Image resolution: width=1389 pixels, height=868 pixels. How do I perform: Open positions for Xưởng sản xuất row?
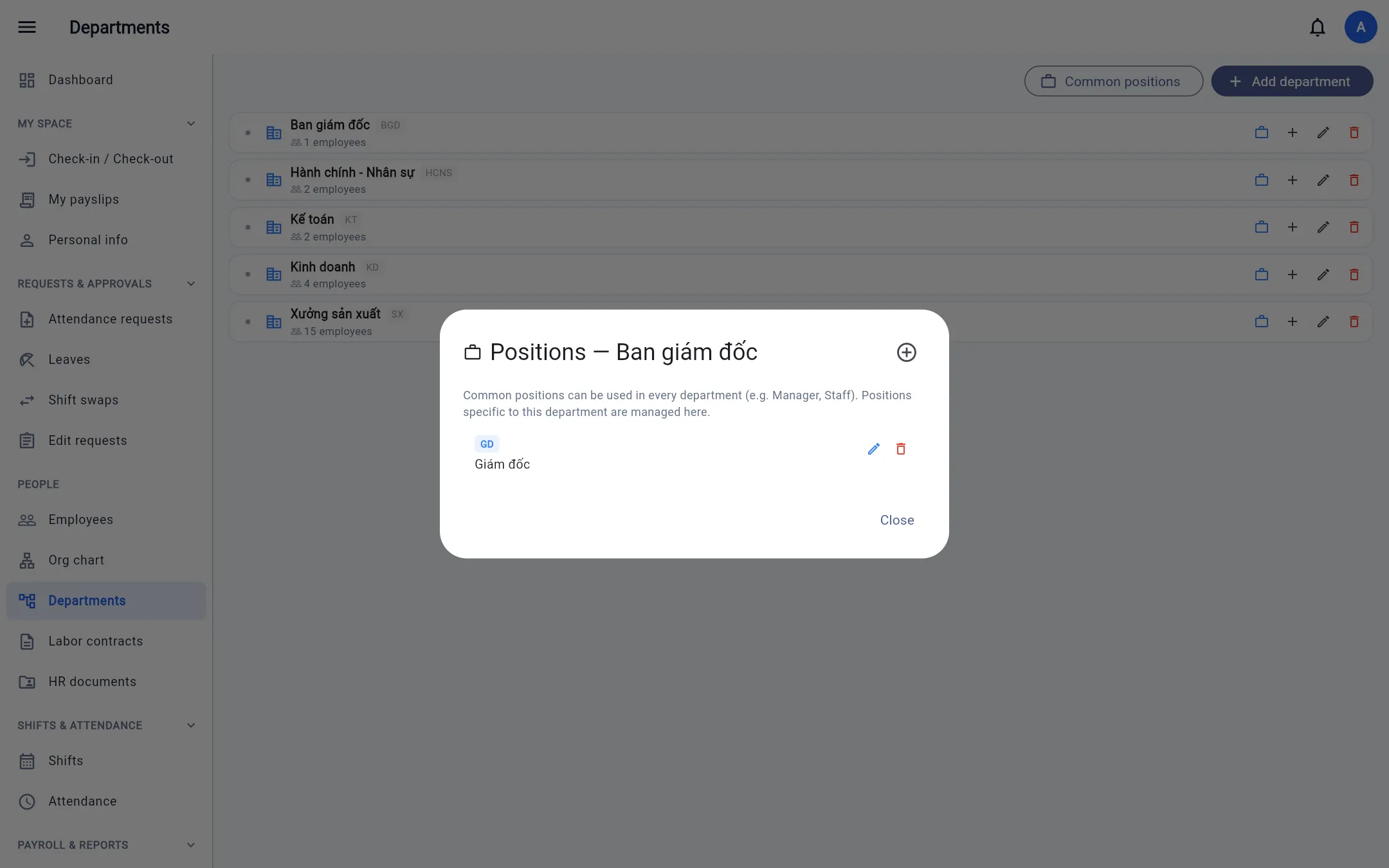[1262, 321]
